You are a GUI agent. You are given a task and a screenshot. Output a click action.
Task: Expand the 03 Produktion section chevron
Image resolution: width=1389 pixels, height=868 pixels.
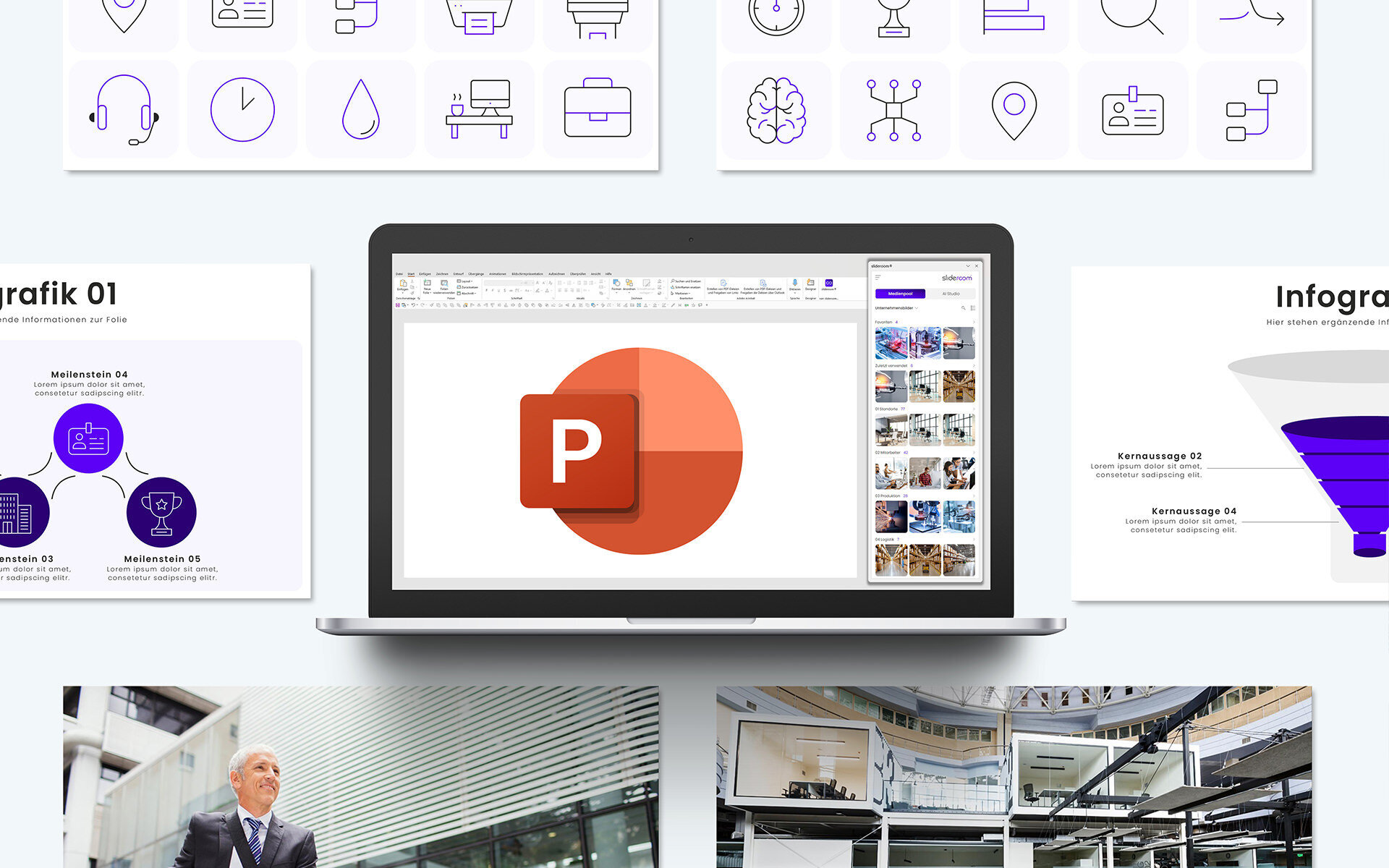point(974,495)
